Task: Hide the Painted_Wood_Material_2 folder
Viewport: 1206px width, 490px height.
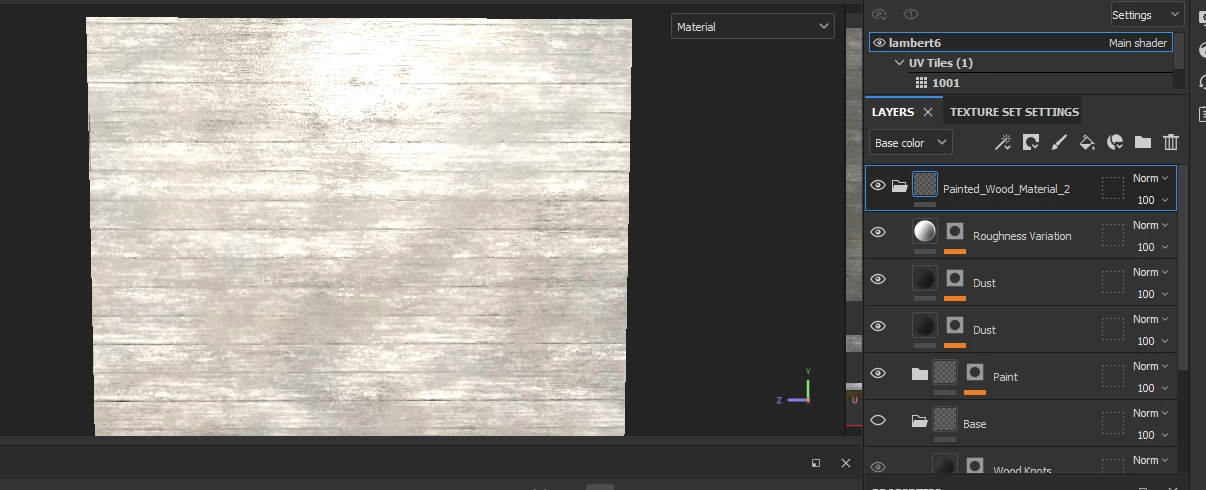Action: 878,186
